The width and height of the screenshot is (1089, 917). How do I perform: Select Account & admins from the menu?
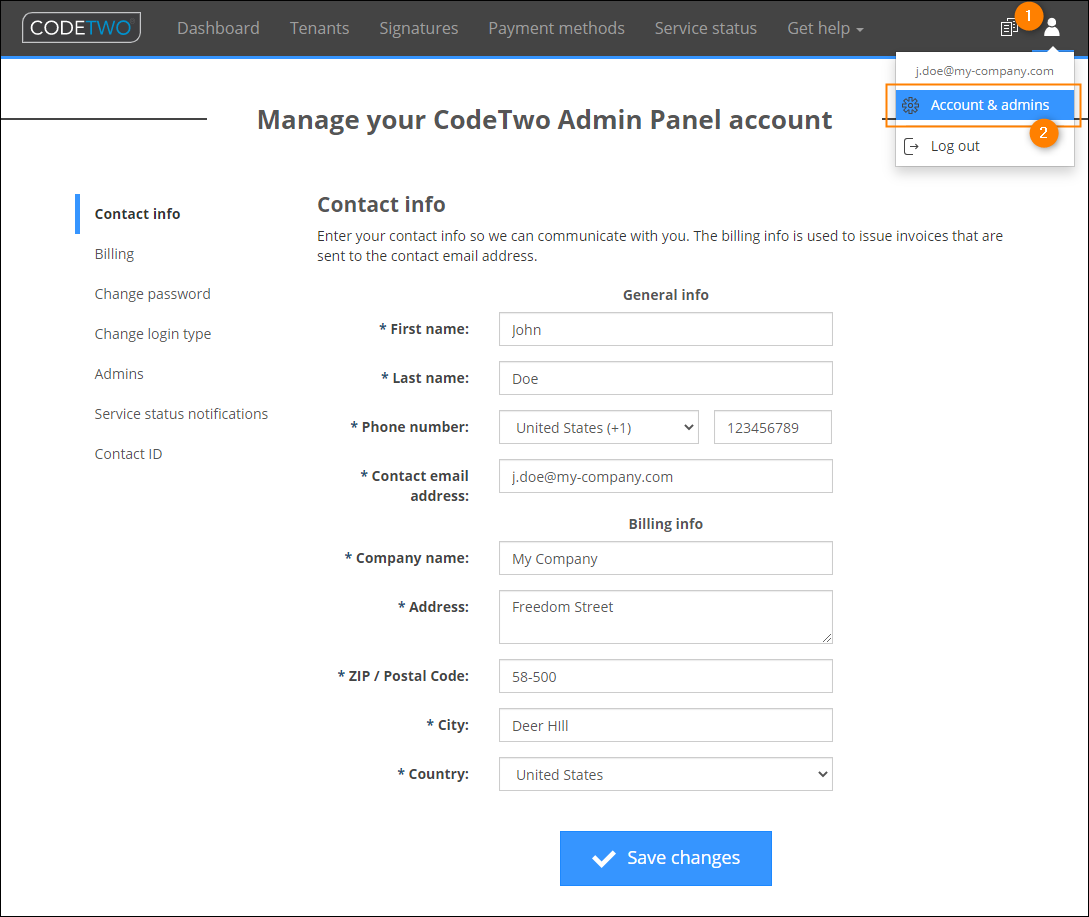991,105
